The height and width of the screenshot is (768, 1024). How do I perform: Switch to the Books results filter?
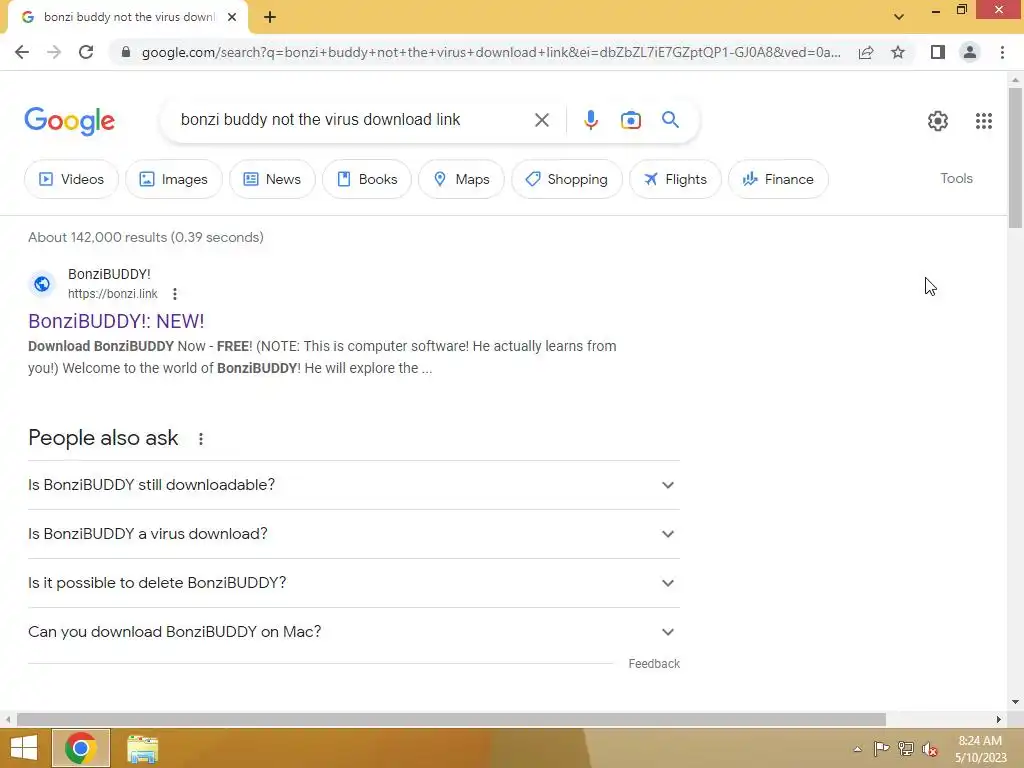coord(367,179)
